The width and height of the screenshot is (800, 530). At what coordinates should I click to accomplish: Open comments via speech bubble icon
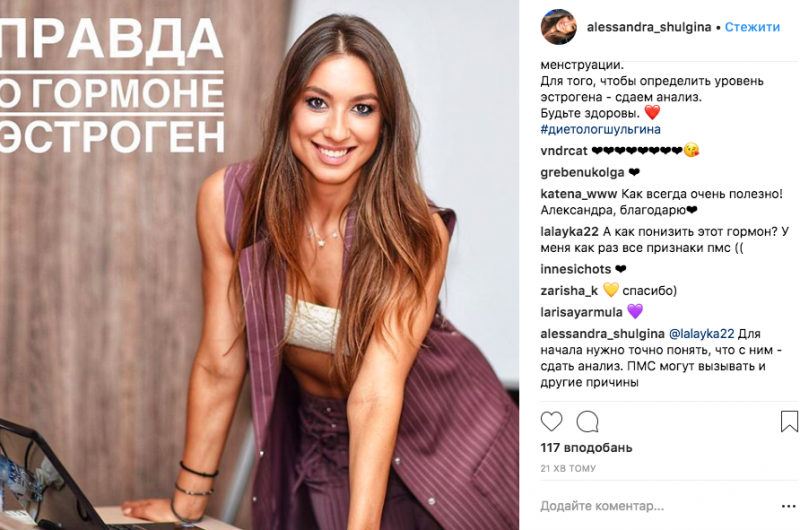(587, 422)
